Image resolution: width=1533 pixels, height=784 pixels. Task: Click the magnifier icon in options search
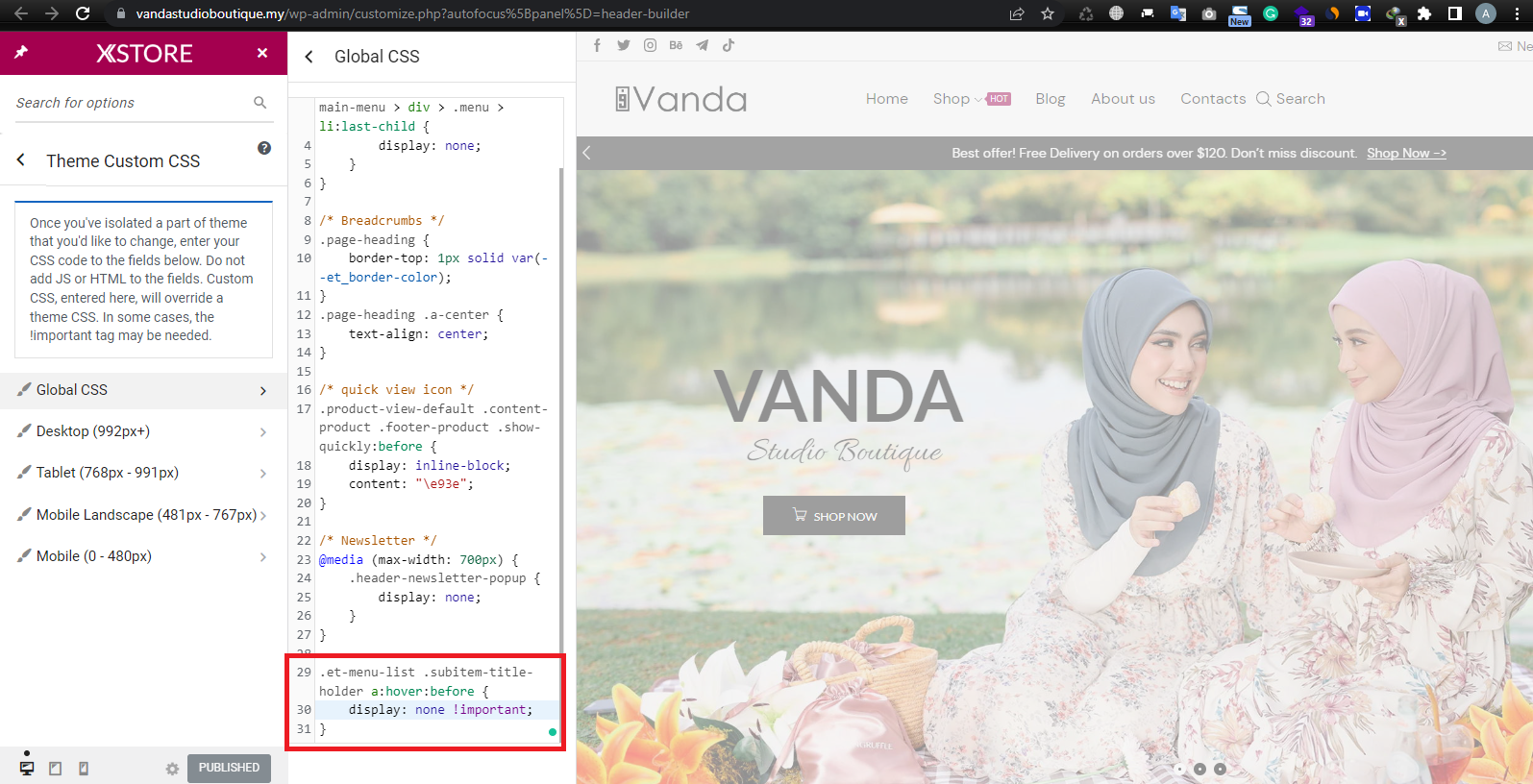pos(260,103)
